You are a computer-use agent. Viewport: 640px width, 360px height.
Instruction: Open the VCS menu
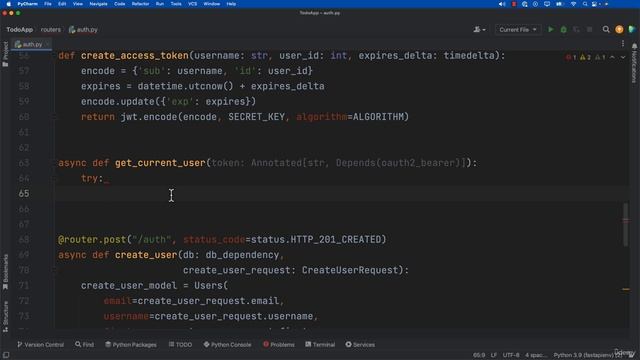point(193,4)
